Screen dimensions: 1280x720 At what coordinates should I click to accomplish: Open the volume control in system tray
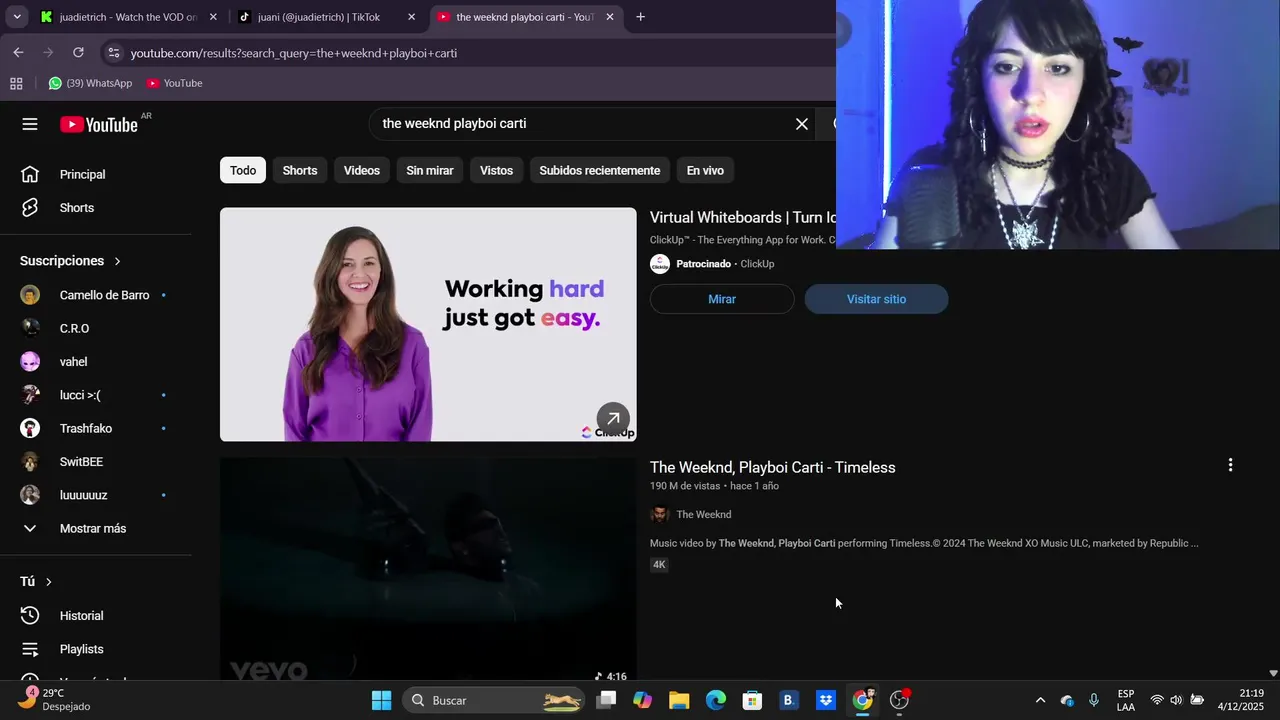coord(1176,700)
